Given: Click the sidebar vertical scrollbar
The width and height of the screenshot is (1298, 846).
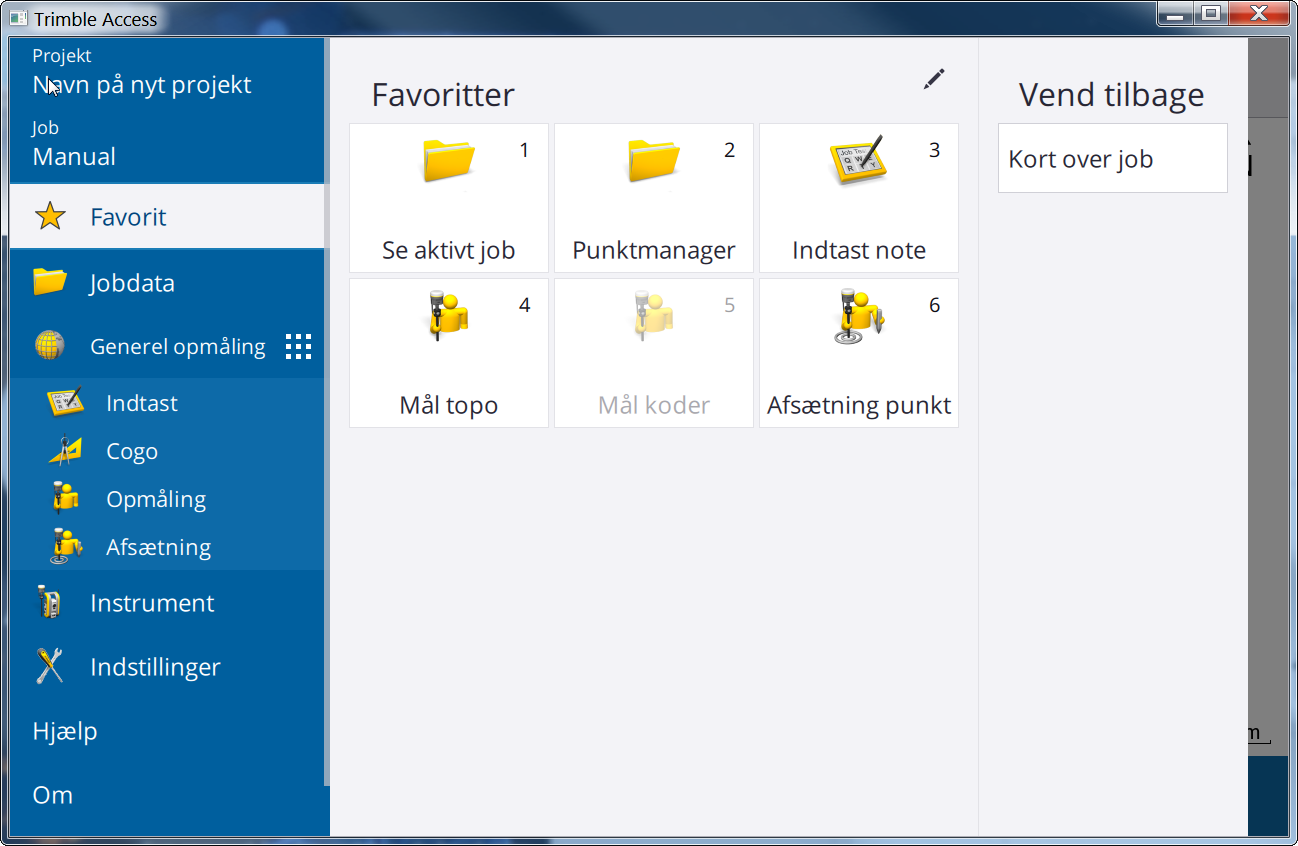Looking at the screenshot, I should (327, 410).
